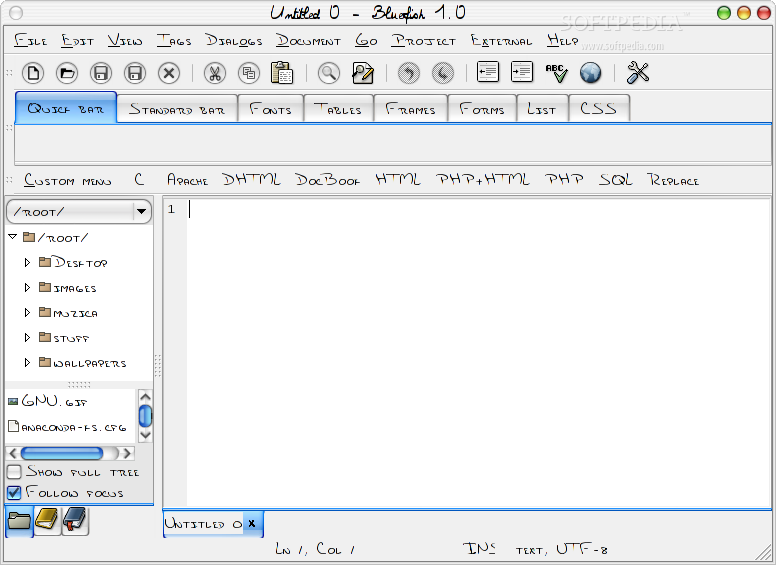Open the Tags menu

174,41
